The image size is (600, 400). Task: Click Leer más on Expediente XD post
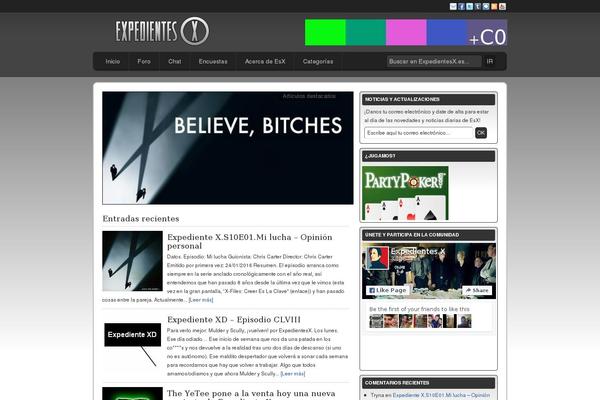pos(293,374)
